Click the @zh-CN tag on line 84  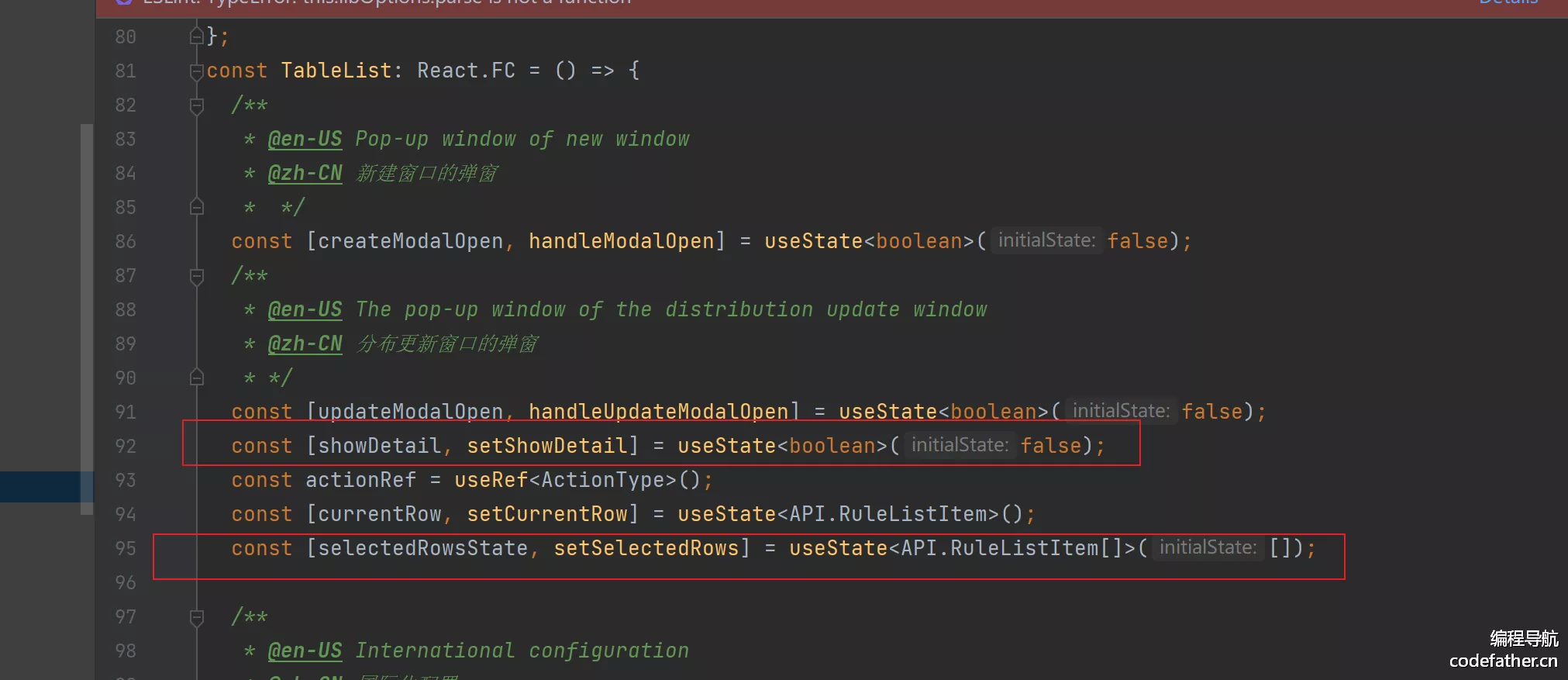coord(305,173)
